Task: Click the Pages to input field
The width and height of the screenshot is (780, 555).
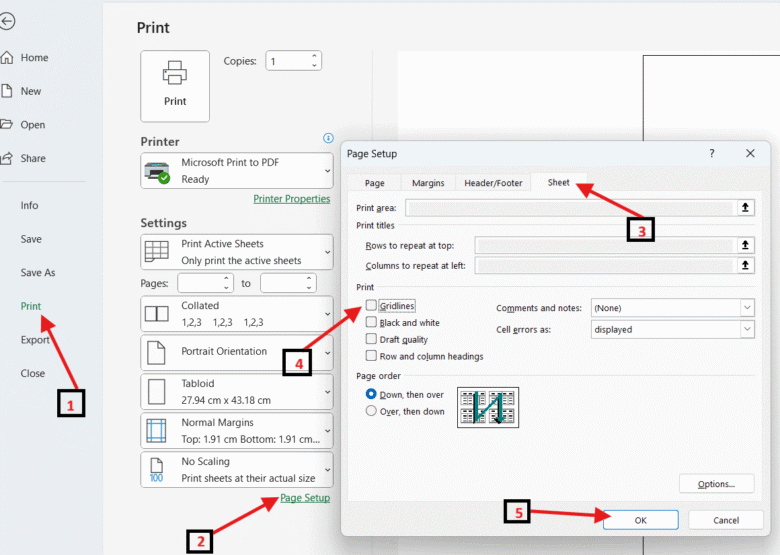Action: point(282,283)
